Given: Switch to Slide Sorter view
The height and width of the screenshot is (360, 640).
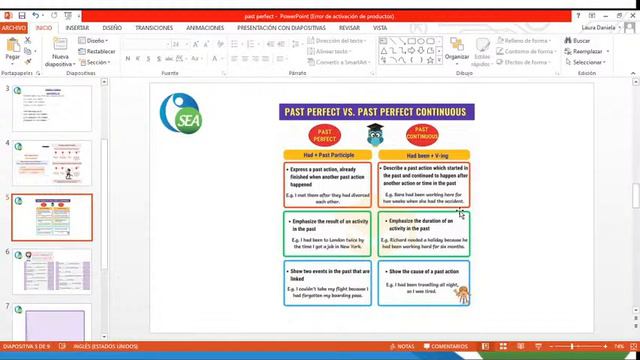Looking at the screenshot, I should tap(503, 346).
